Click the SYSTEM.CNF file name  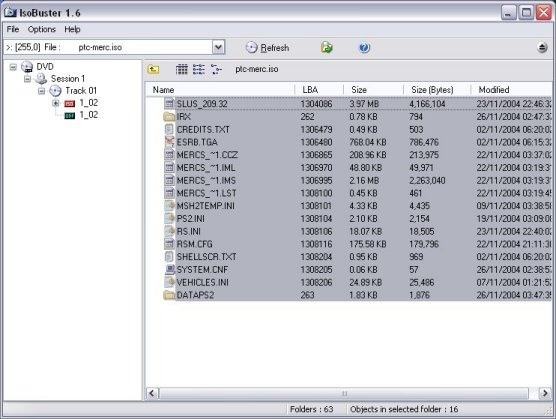pos(202,270)
